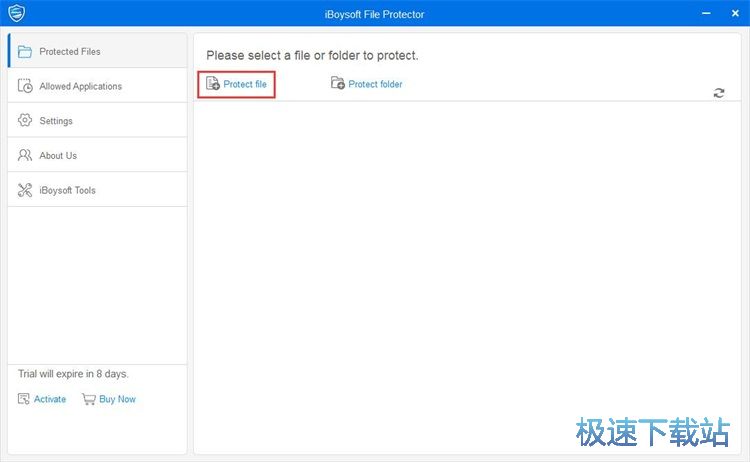
Task: Click the Protect folder icon
Action: 338,83
